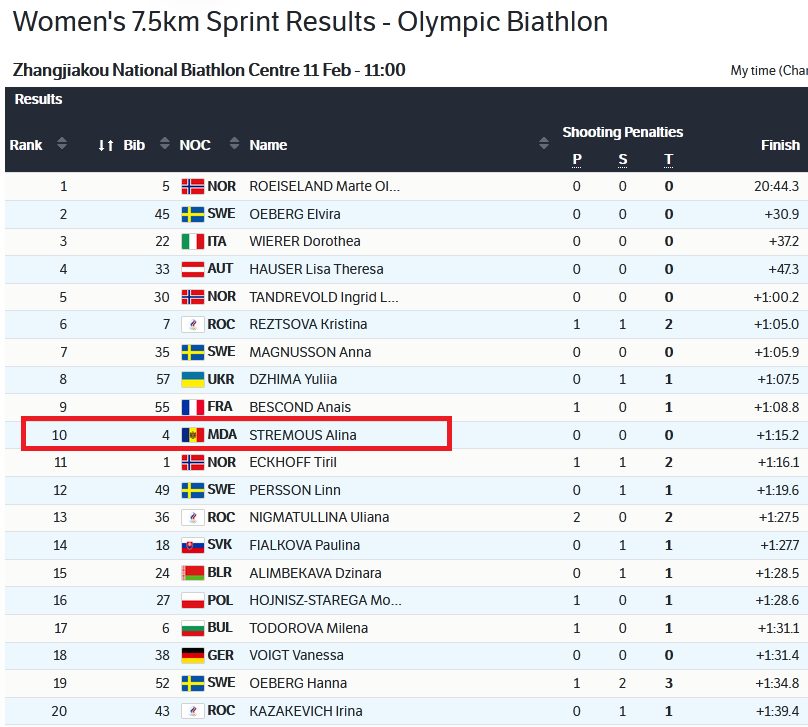Click Italy flag beside WIERER Dorothea
This screenshot has width=808, height=727.
193,241
